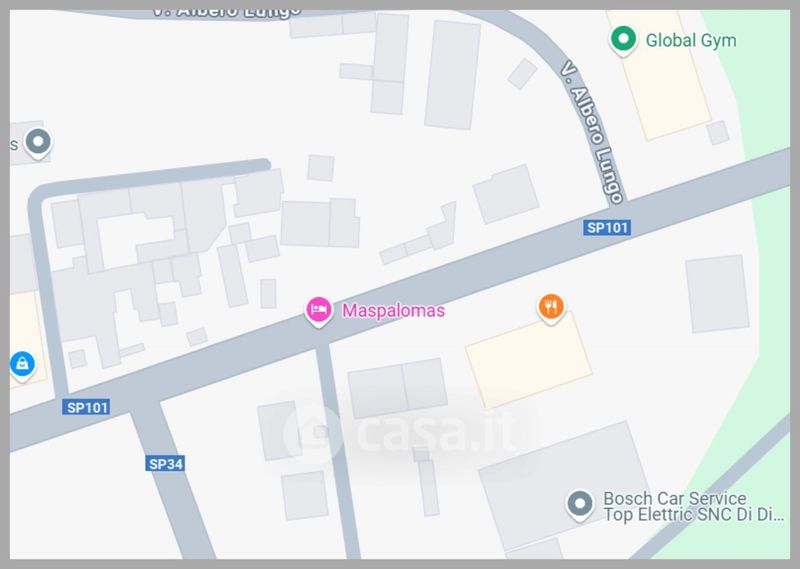Select the yellow building below the restaurant pin

pyautogui.click(x=529, y=360)
